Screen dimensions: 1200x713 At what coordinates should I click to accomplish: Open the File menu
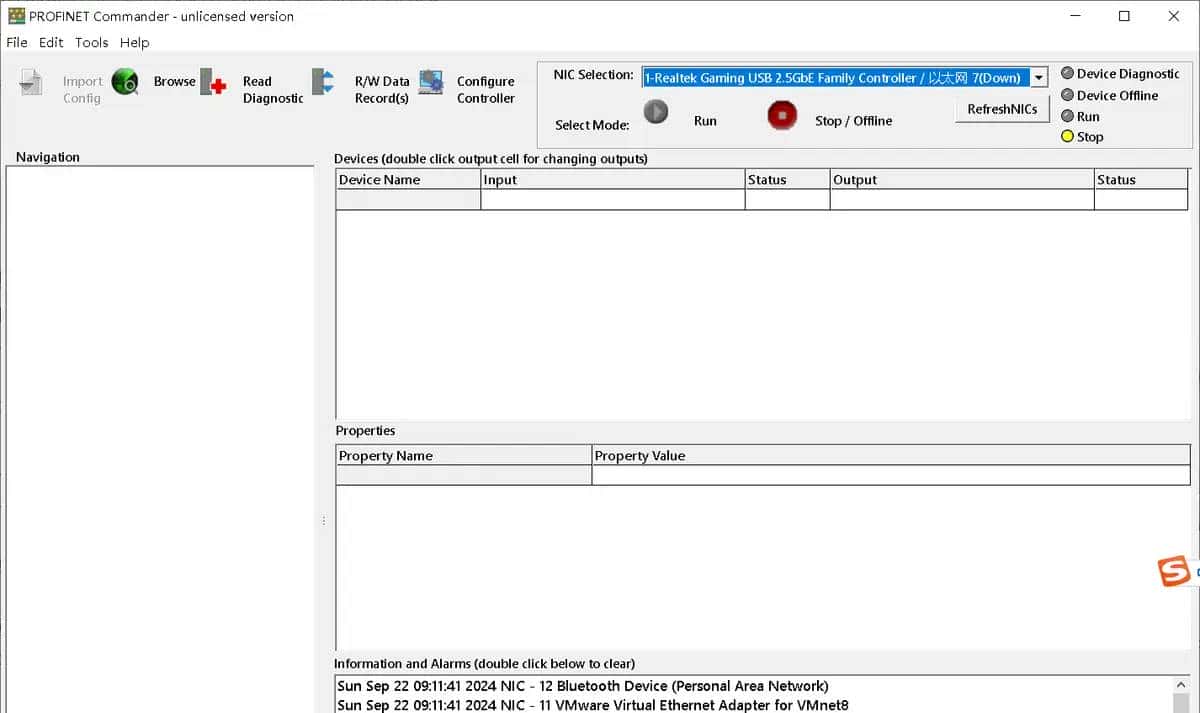point(17,42)
